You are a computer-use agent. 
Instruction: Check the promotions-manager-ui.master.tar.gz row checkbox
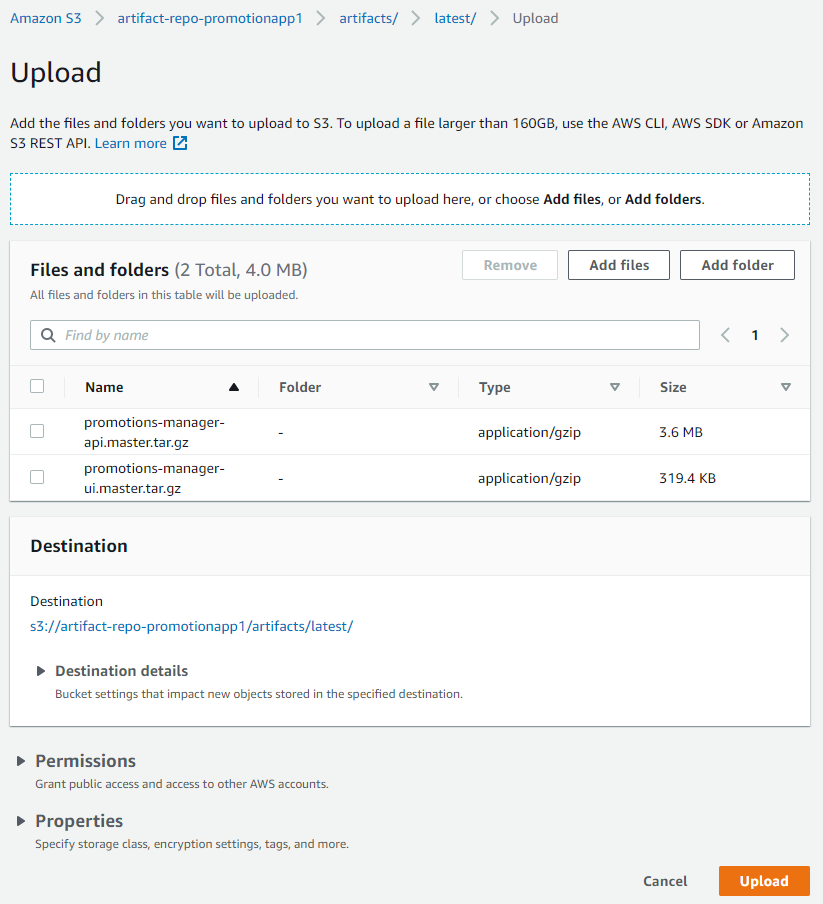pyautogui.click(x=37, y=477)
